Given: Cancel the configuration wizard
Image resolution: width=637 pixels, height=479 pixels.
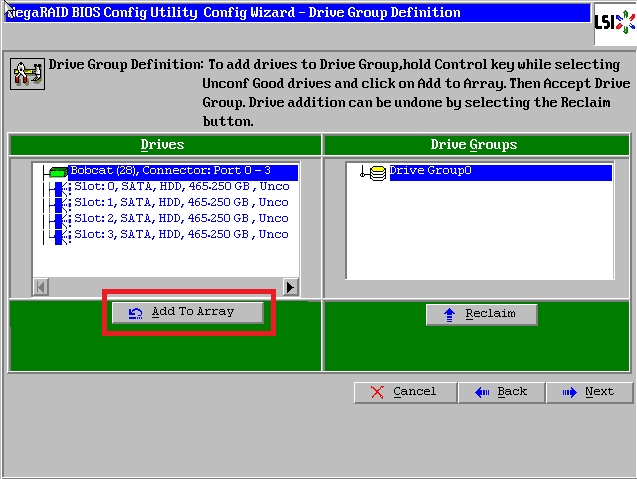Looking at the screenshot, I should click(403, 392).
